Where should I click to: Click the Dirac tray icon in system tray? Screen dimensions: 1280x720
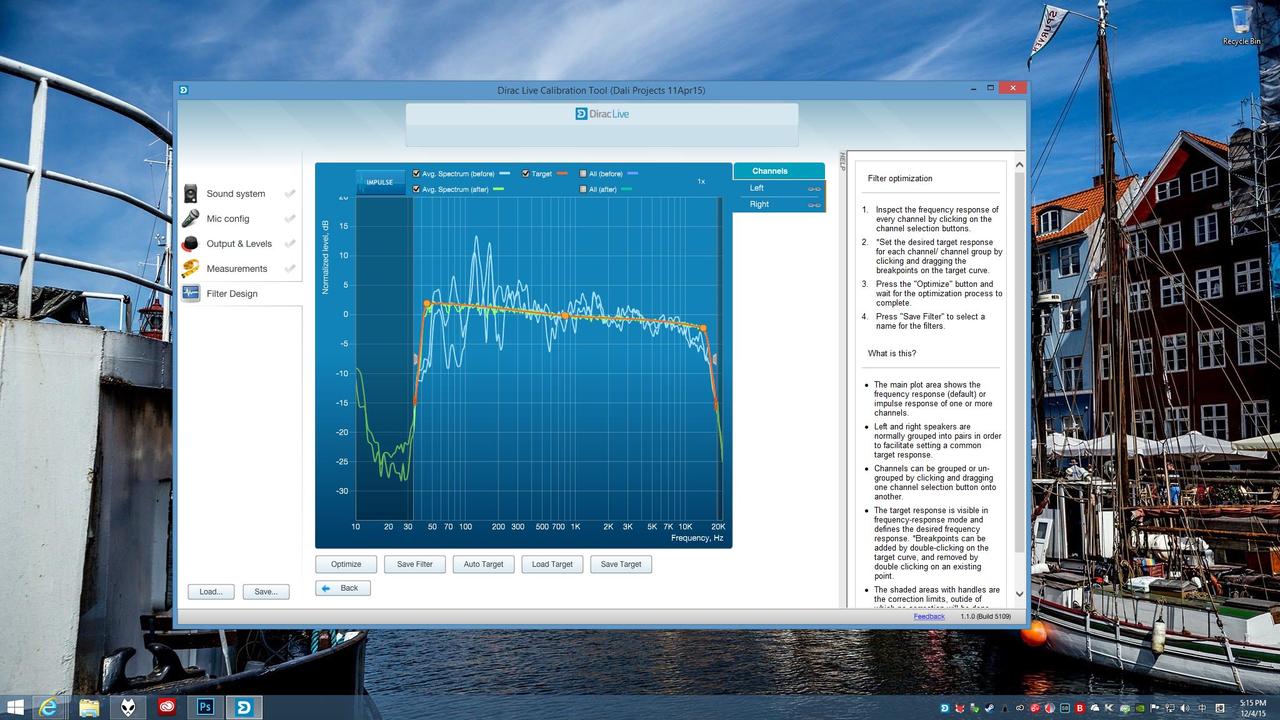pos(946,708)
